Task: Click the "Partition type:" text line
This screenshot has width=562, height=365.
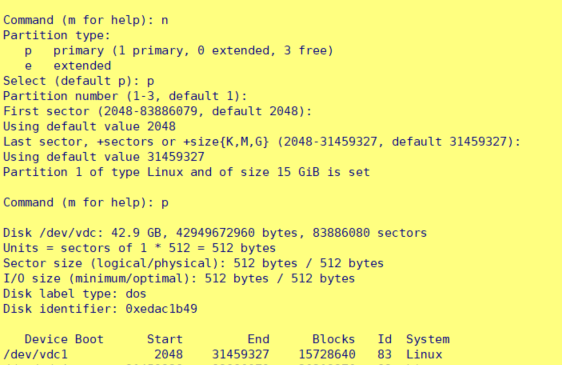Action: (x=57, y=35)
